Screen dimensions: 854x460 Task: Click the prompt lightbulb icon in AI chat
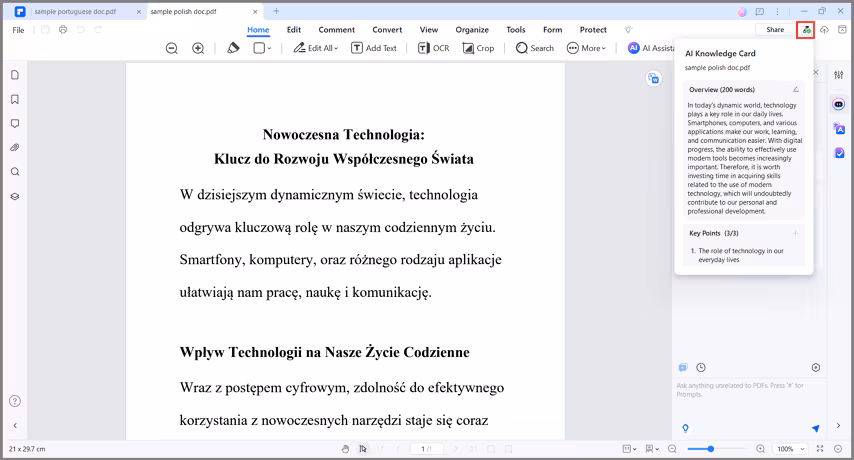coord(686,428)
